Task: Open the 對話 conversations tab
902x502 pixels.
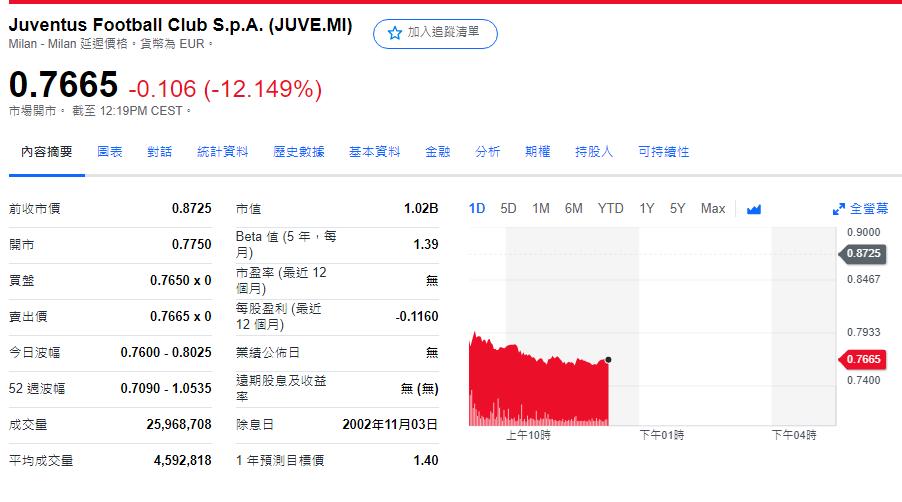Action: [159, 152]
